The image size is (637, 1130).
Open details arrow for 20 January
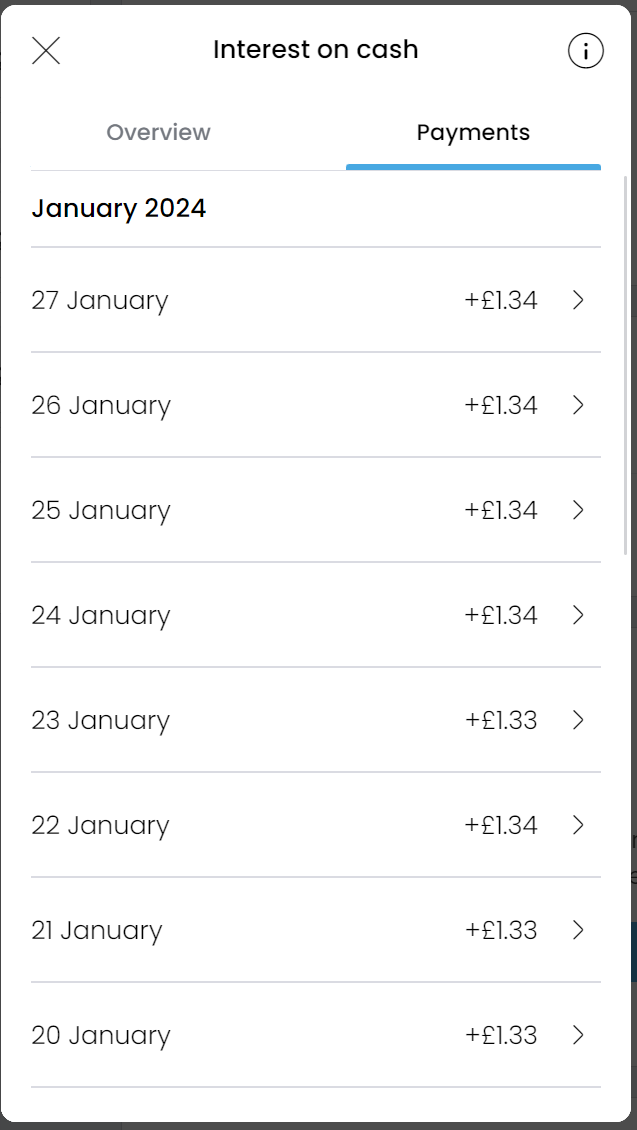coord(578,1035)
